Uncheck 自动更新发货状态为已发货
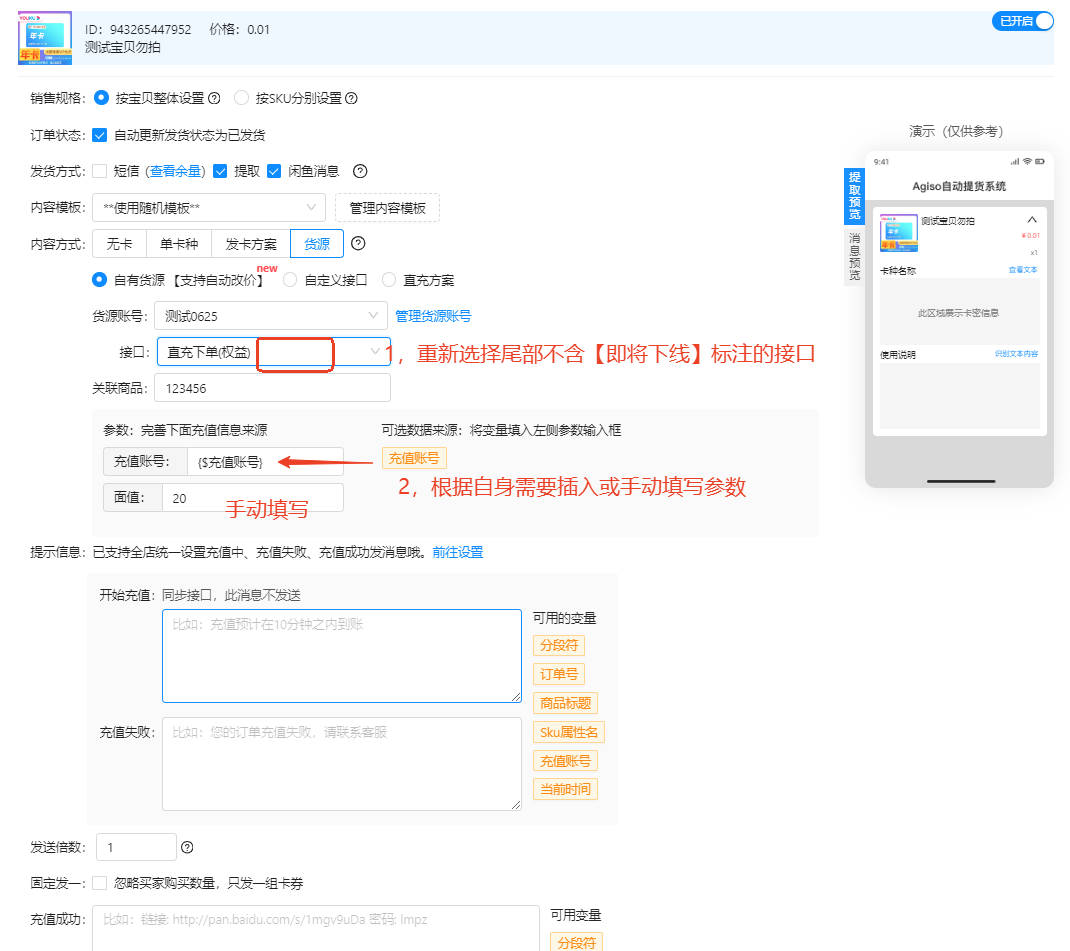This screenshot has height=951, width=1070. [99, 135]
